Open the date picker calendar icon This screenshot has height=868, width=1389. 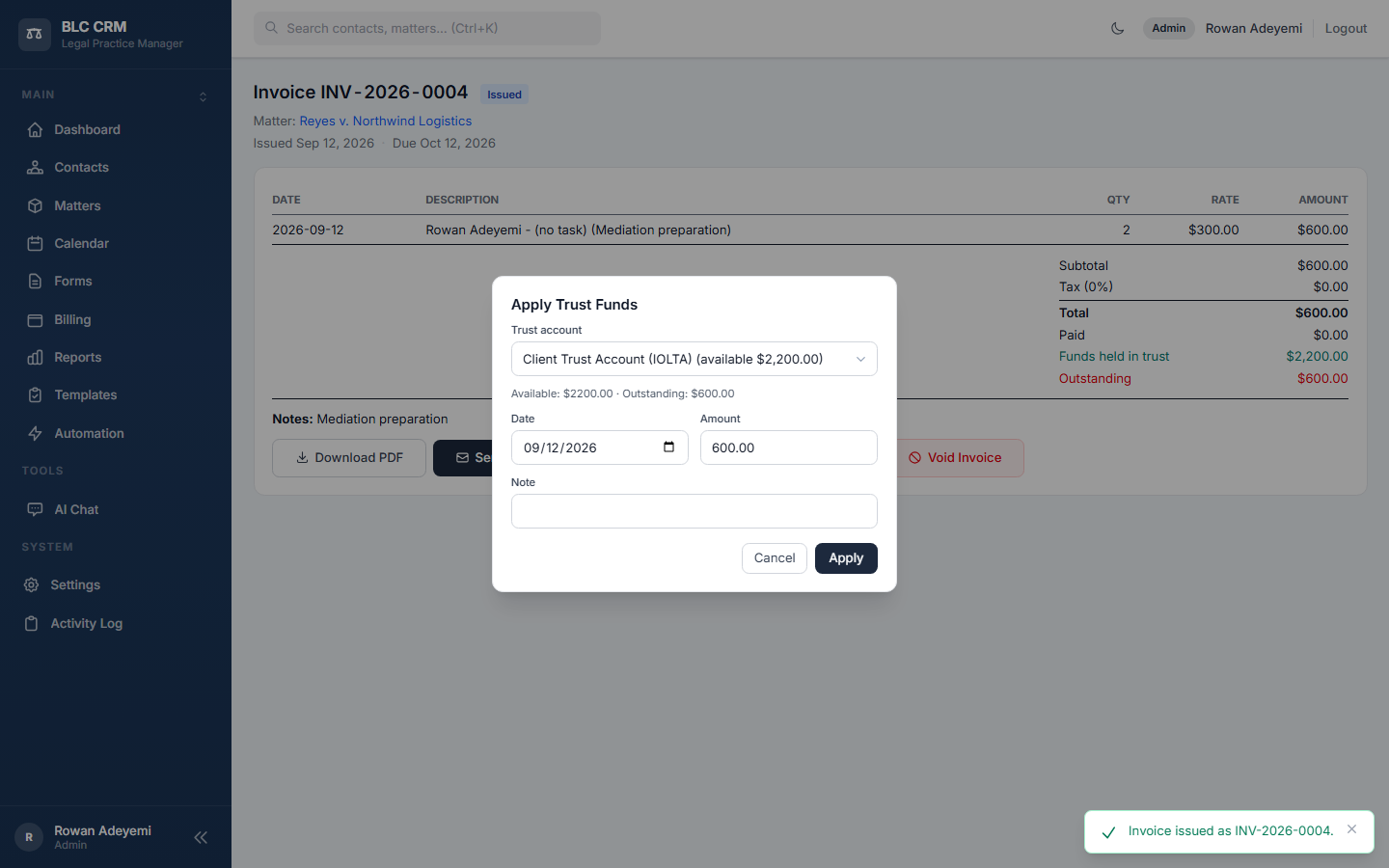tap(668, 447)
